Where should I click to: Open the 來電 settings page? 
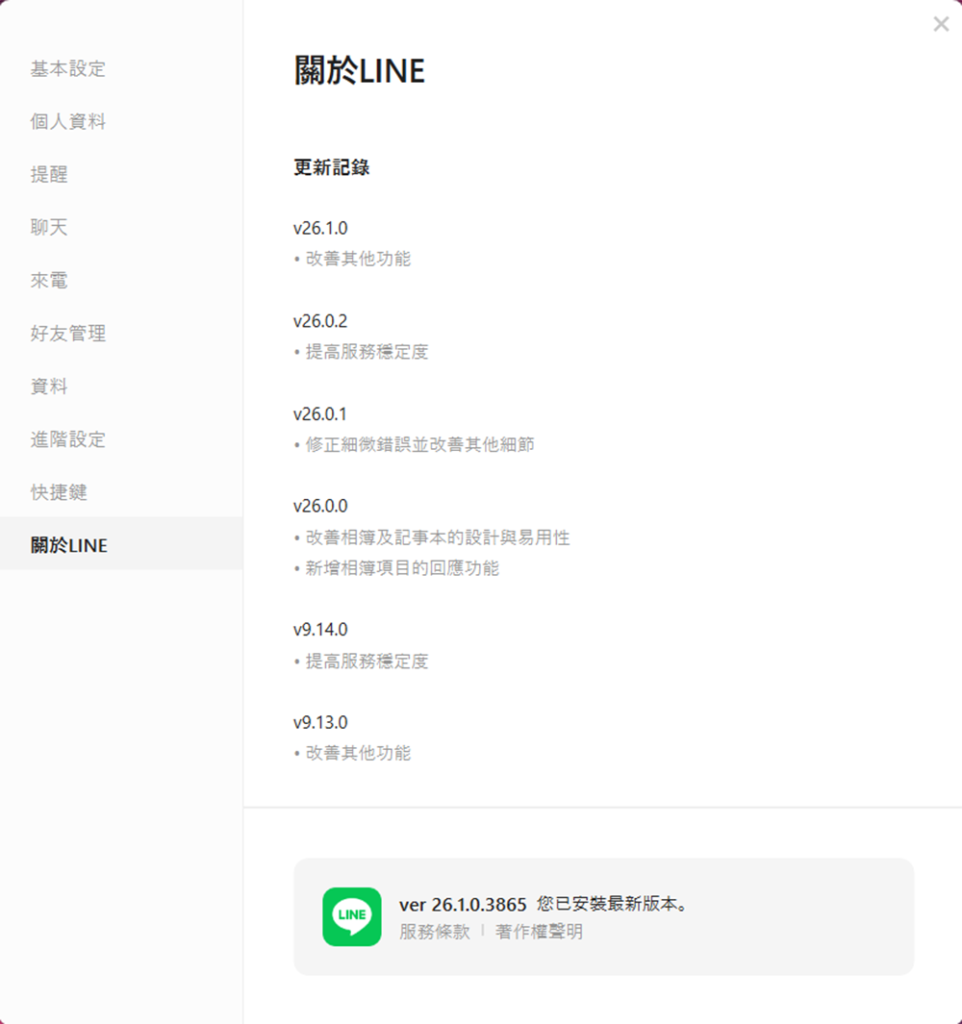point(50,281)
